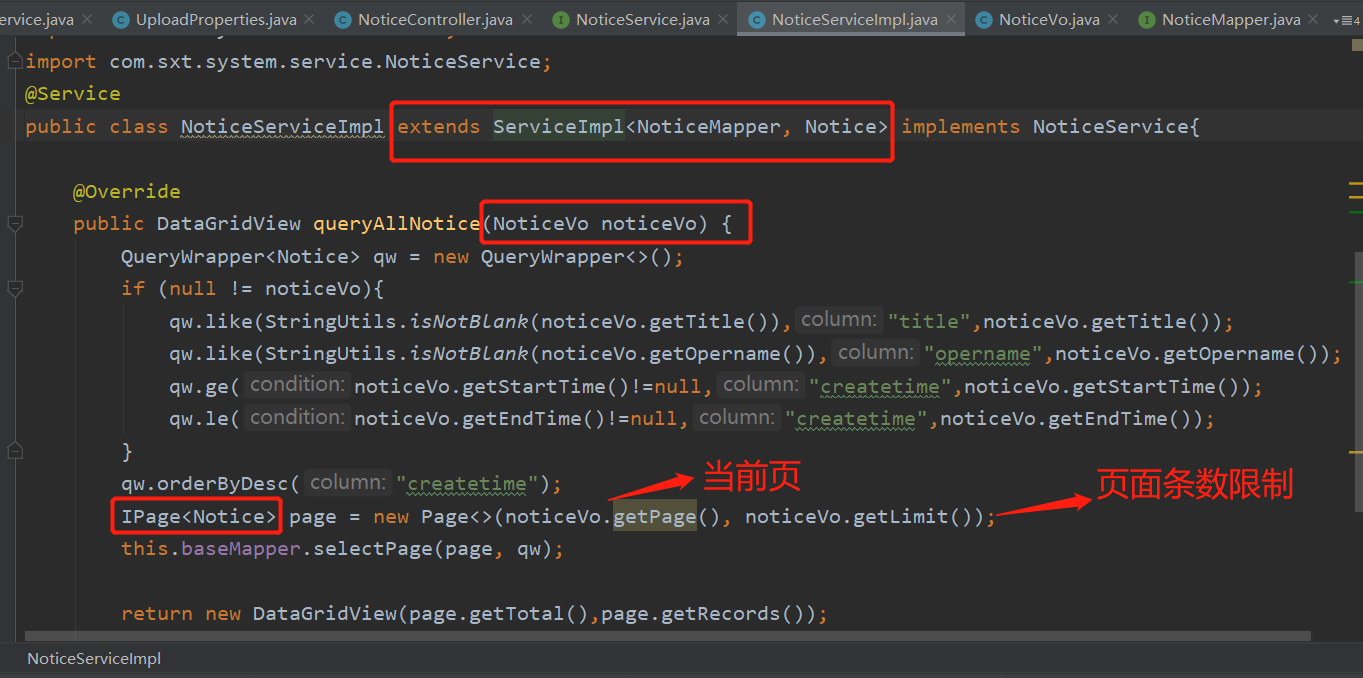Viewport: 1363px width, 678px height.
Task: Click the NoticeServiceImpl breadcrumb
Action: [94, 658]
